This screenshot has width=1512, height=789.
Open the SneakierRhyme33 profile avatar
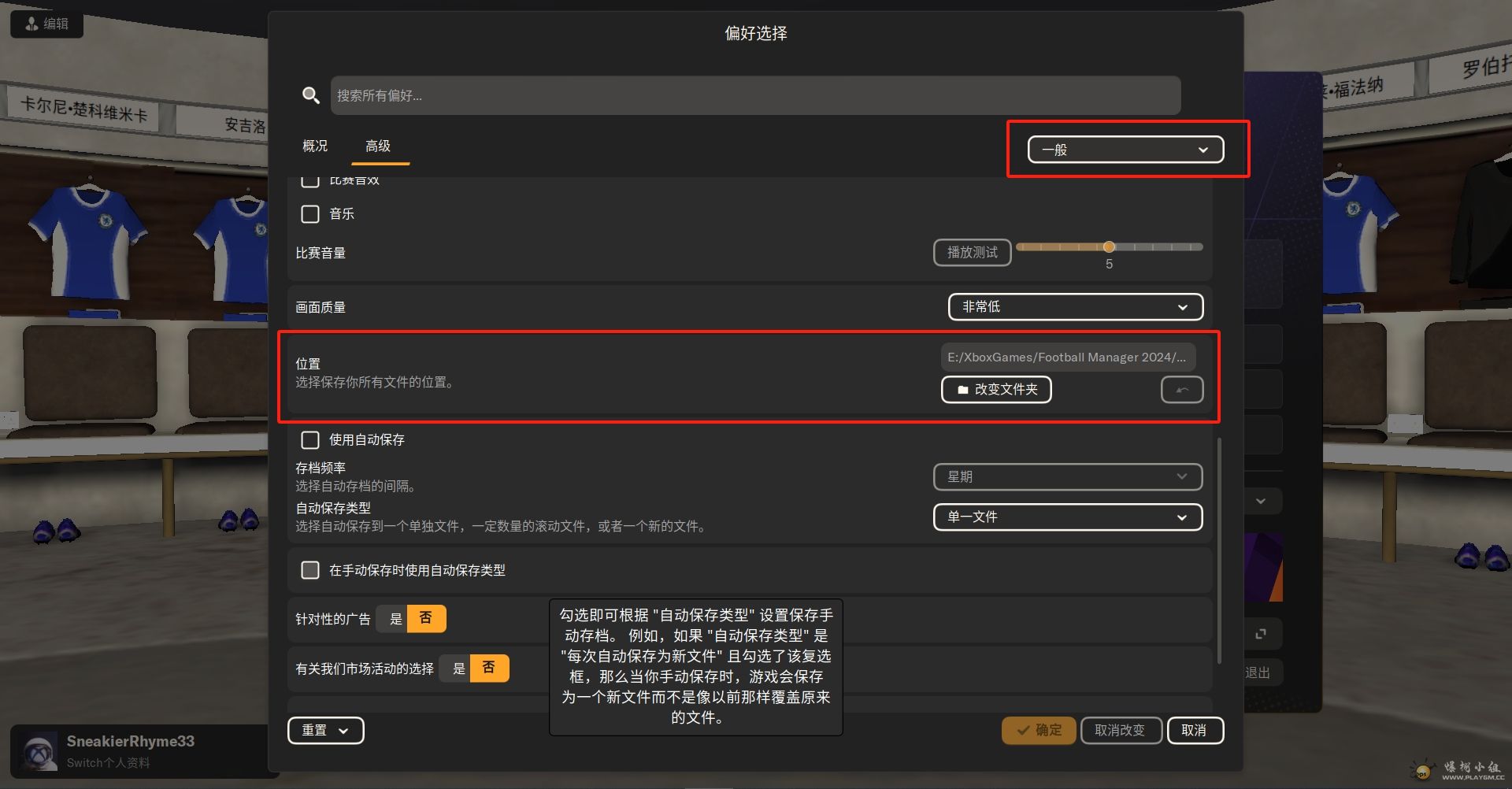coord(38,752)
